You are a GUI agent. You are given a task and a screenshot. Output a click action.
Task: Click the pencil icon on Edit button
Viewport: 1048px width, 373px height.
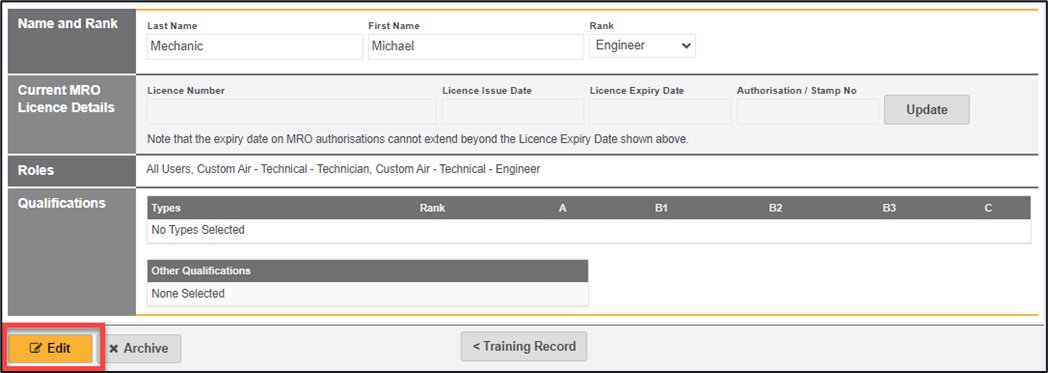(36, 348)
